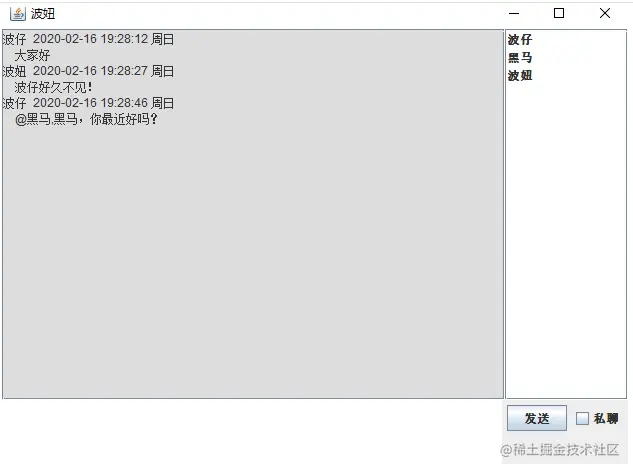This screenshot has width=633, height=471.
Task: Maximize the chat window
Action: coord(559,14)
